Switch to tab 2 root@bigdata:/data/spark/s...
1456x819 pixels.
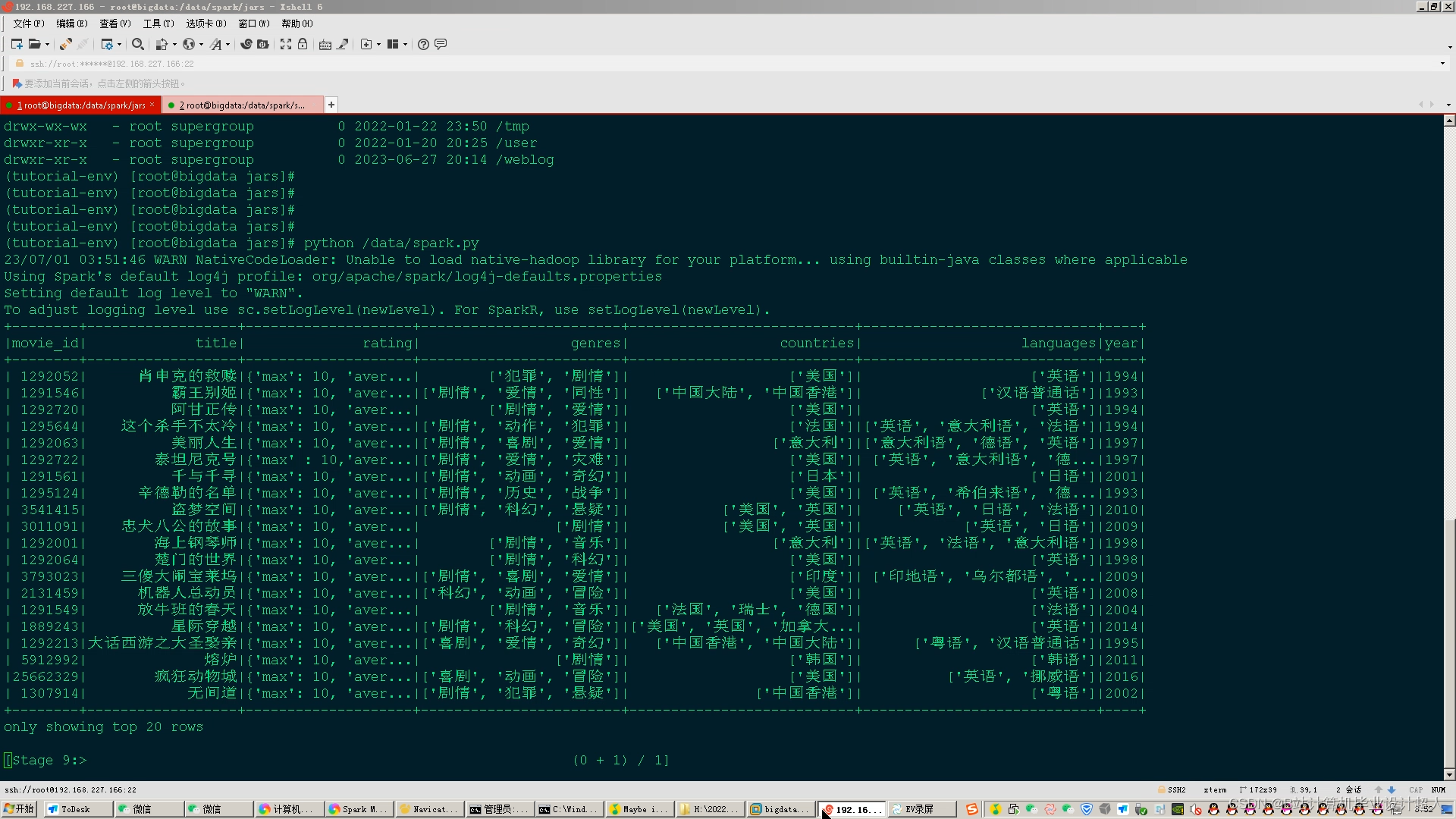(x=243, y=105)
